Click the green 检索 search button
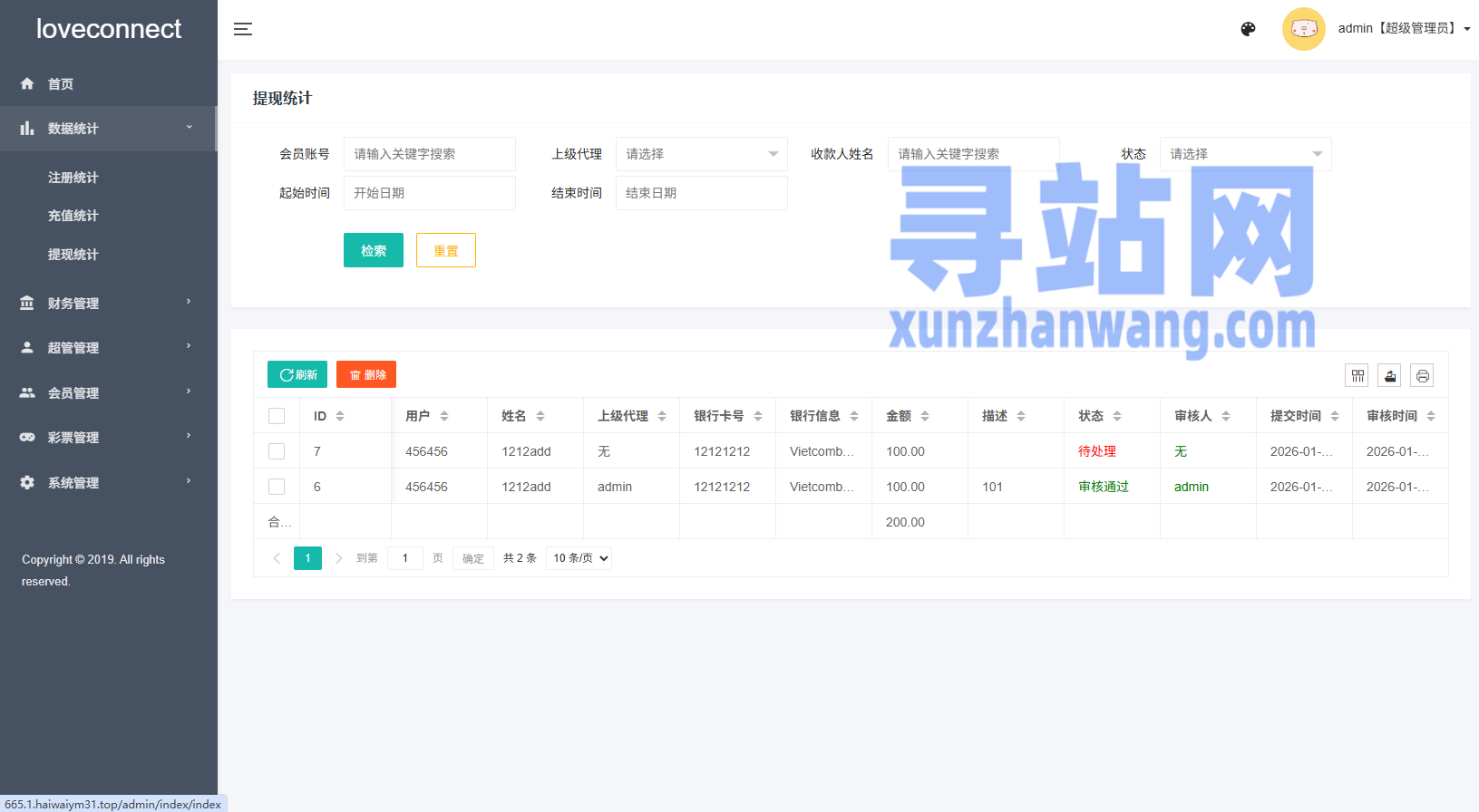 click(373, 250)
